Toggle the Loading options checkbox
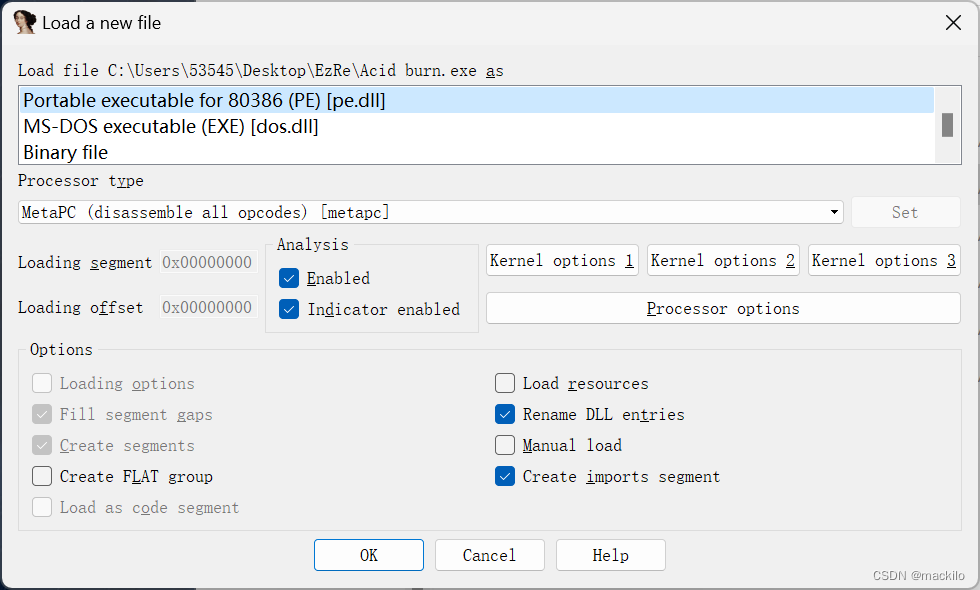 coord(42,383)
